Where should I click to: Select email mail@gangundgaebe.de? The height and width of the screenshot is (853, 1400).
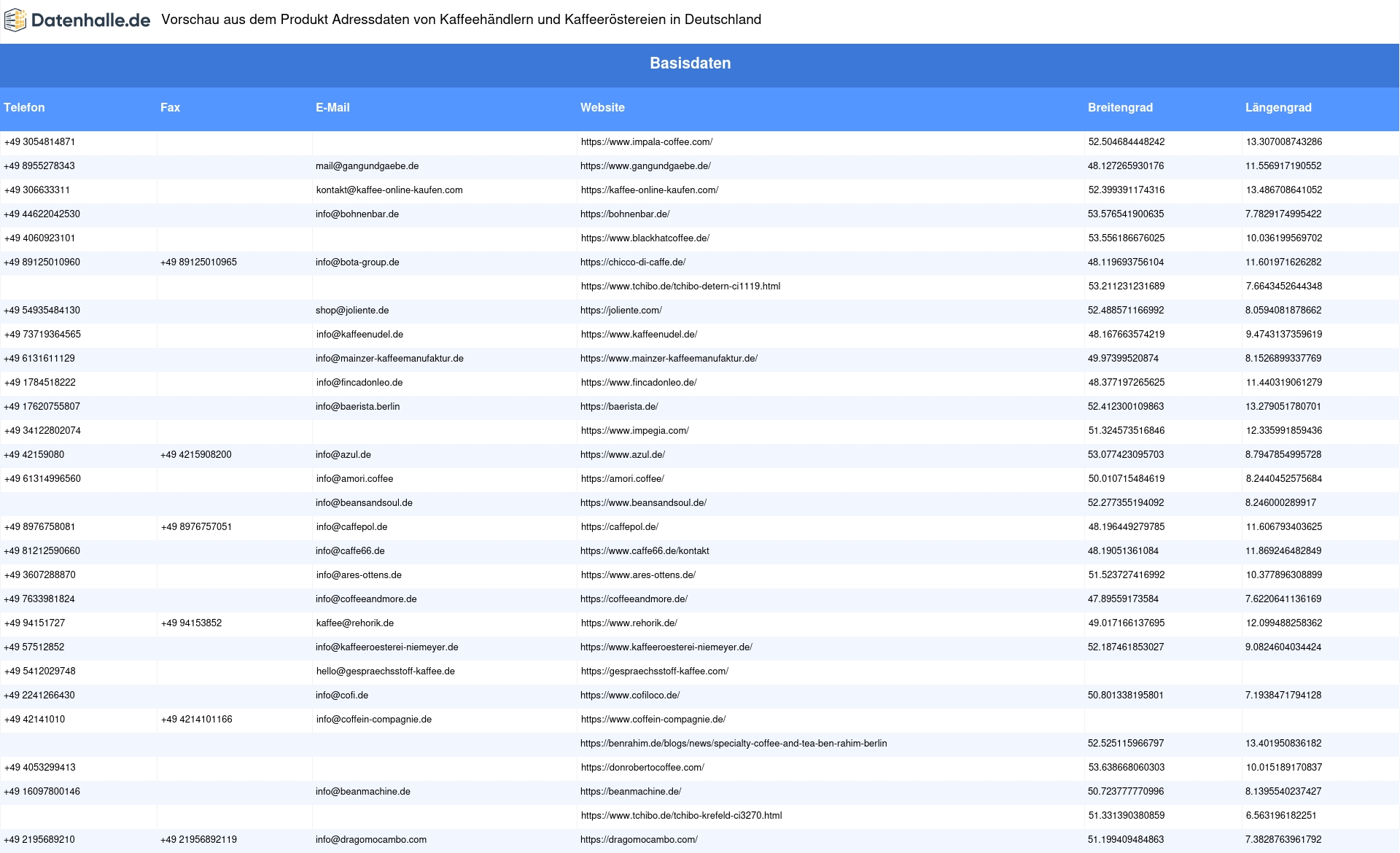367,166
